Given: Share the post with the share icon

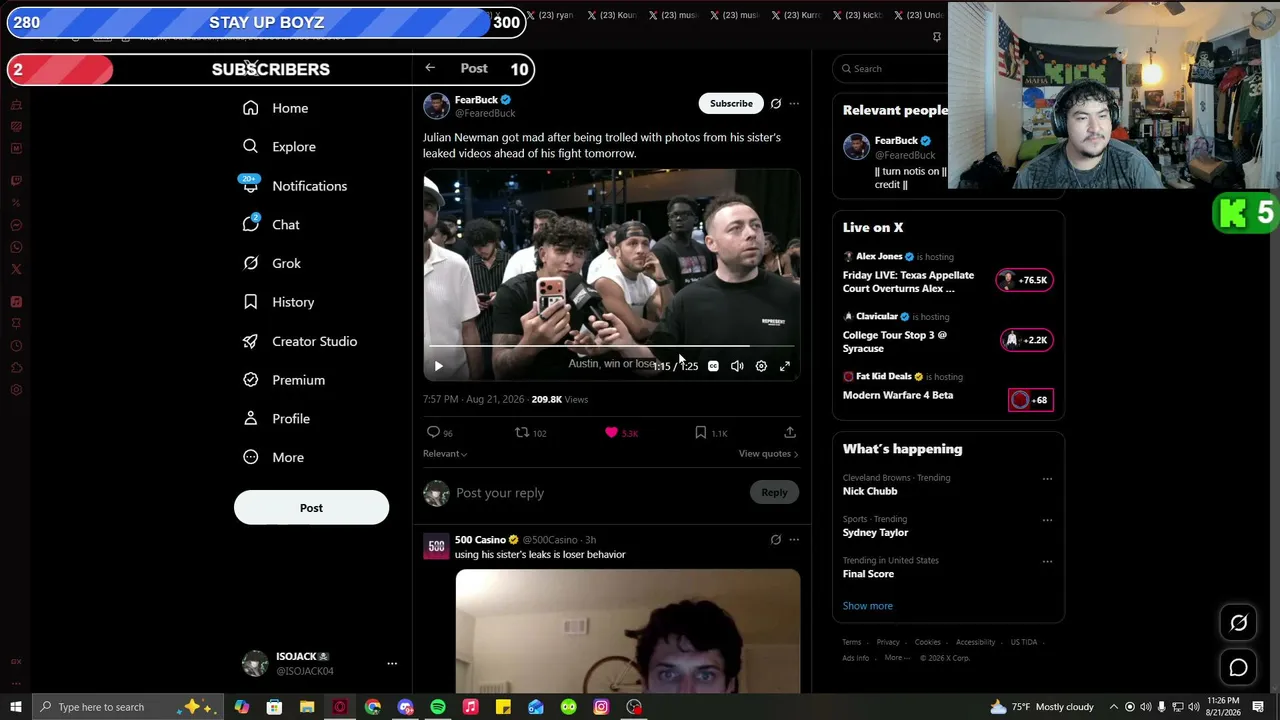Looking at the screenshot, I should [x=790, y=432].
